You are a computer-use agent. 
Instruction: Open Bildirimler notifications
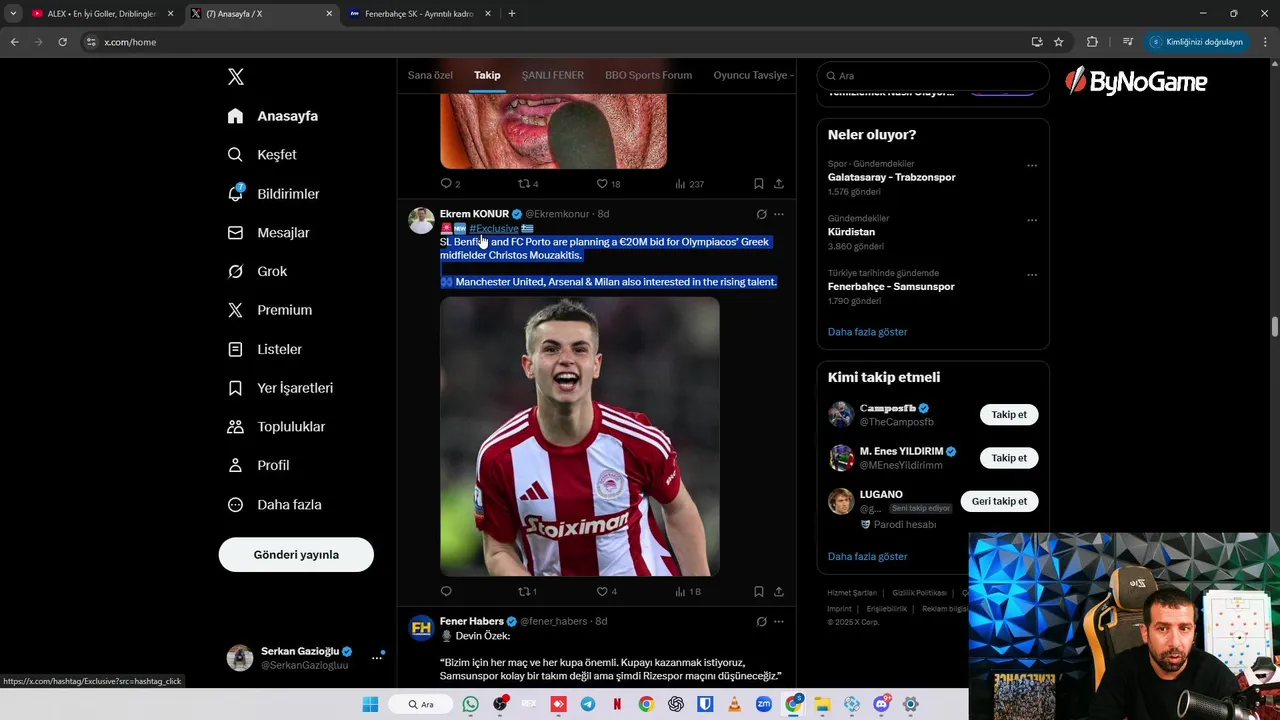tap(273, 194)
